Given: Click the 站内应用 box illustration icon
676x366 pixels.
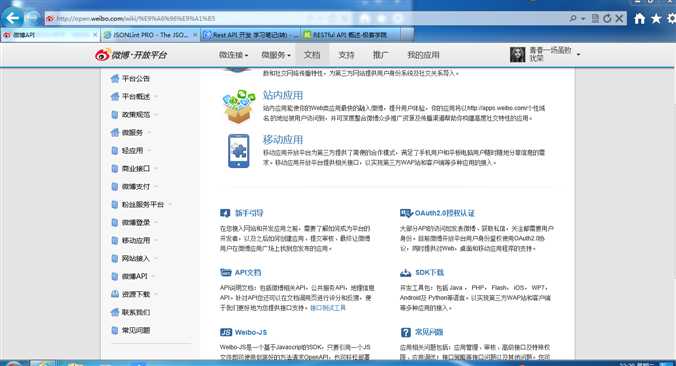Looking at the screenshot, I should [x=239, y=106].
